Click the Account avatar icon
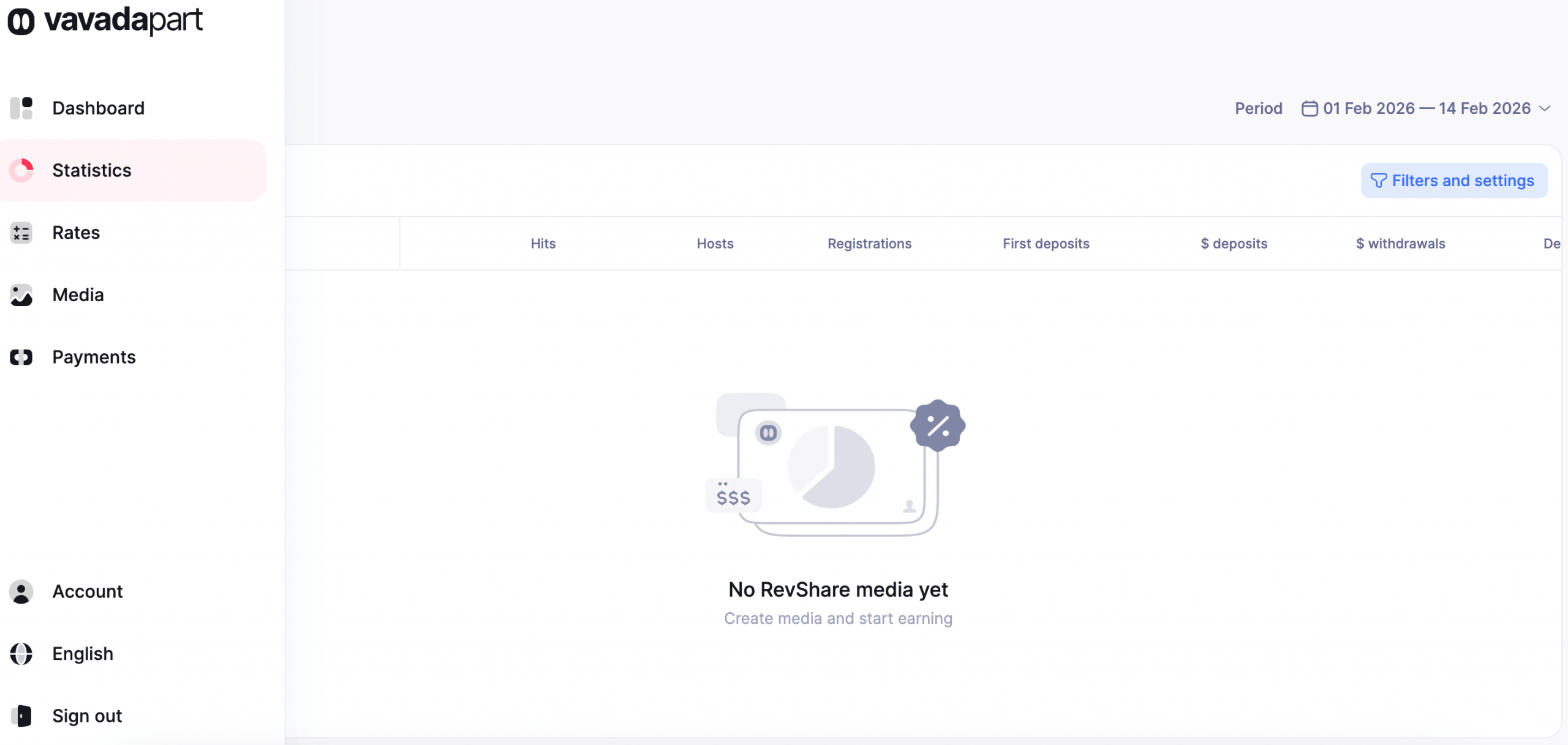 coord(21,591)
